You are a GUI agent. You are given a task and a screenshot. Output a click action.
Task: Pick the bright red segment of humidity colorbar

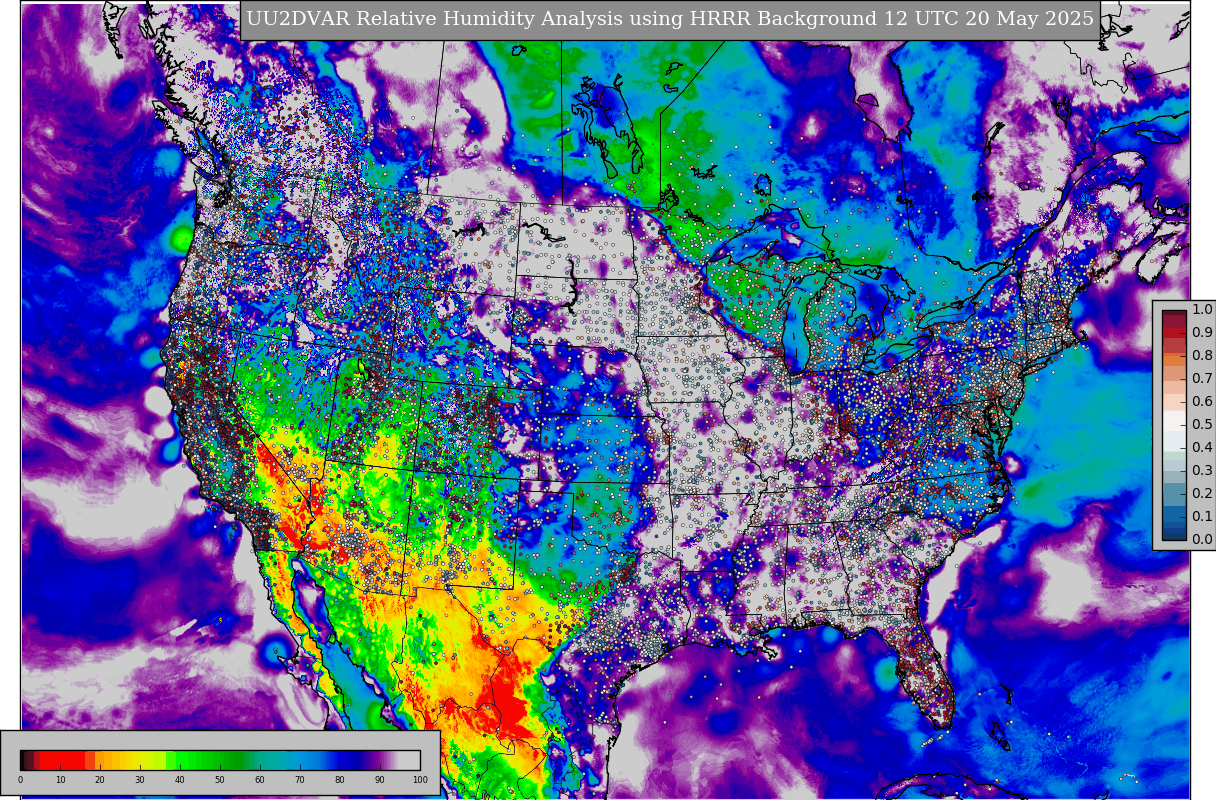[x=62, y=760]
